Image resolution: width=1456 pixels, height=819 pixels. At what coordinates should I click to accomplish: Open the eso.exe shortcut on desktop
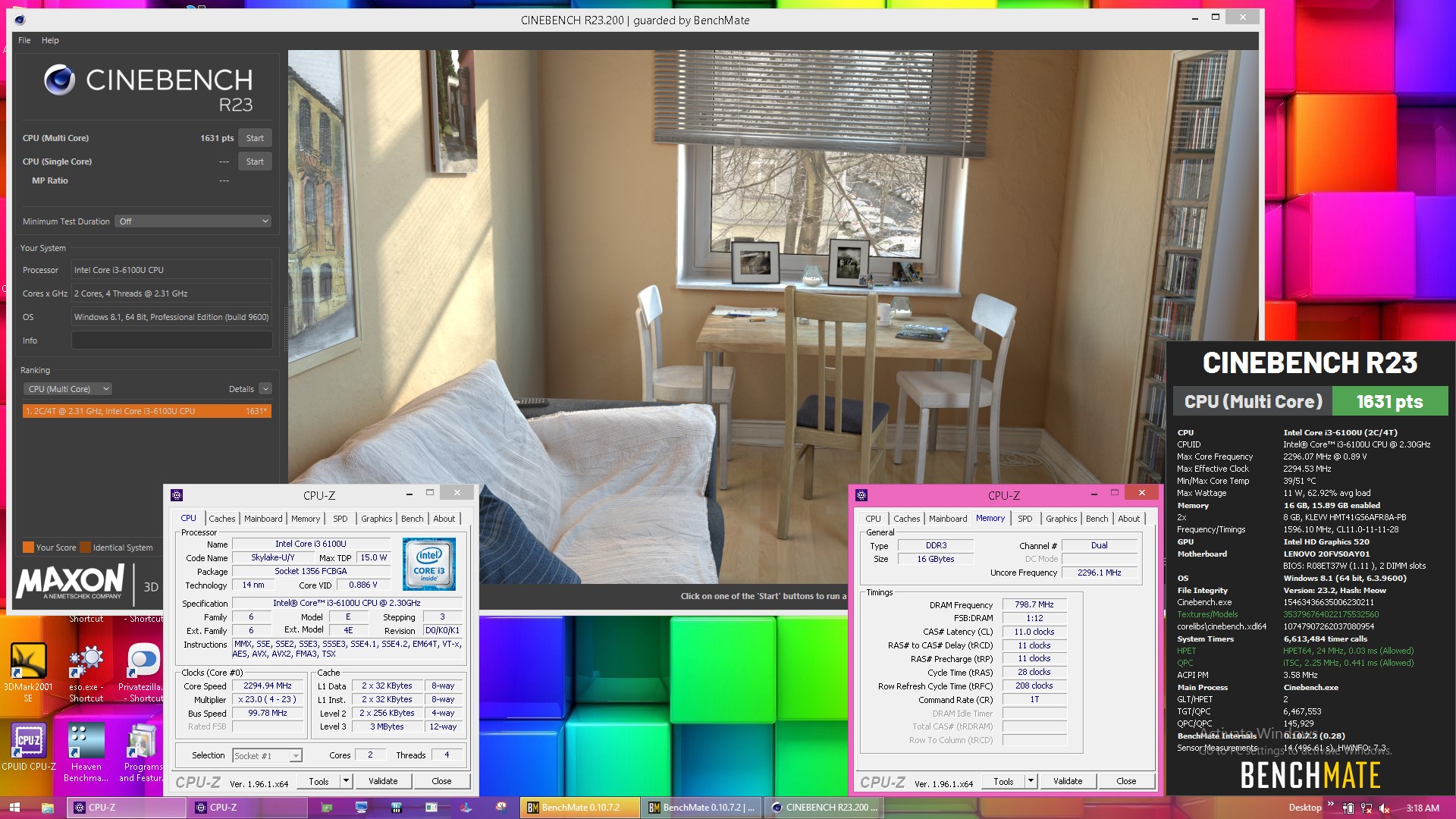(86, 672)
